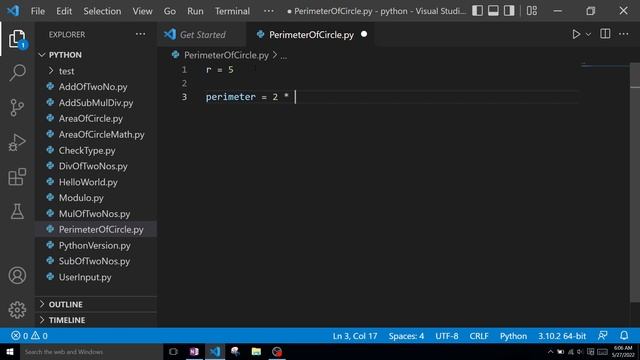The width and height of the screenshot is (640, 360).
Task: Select PerimeterOfCircle.py in the explorer
Action: click(96, 229)
